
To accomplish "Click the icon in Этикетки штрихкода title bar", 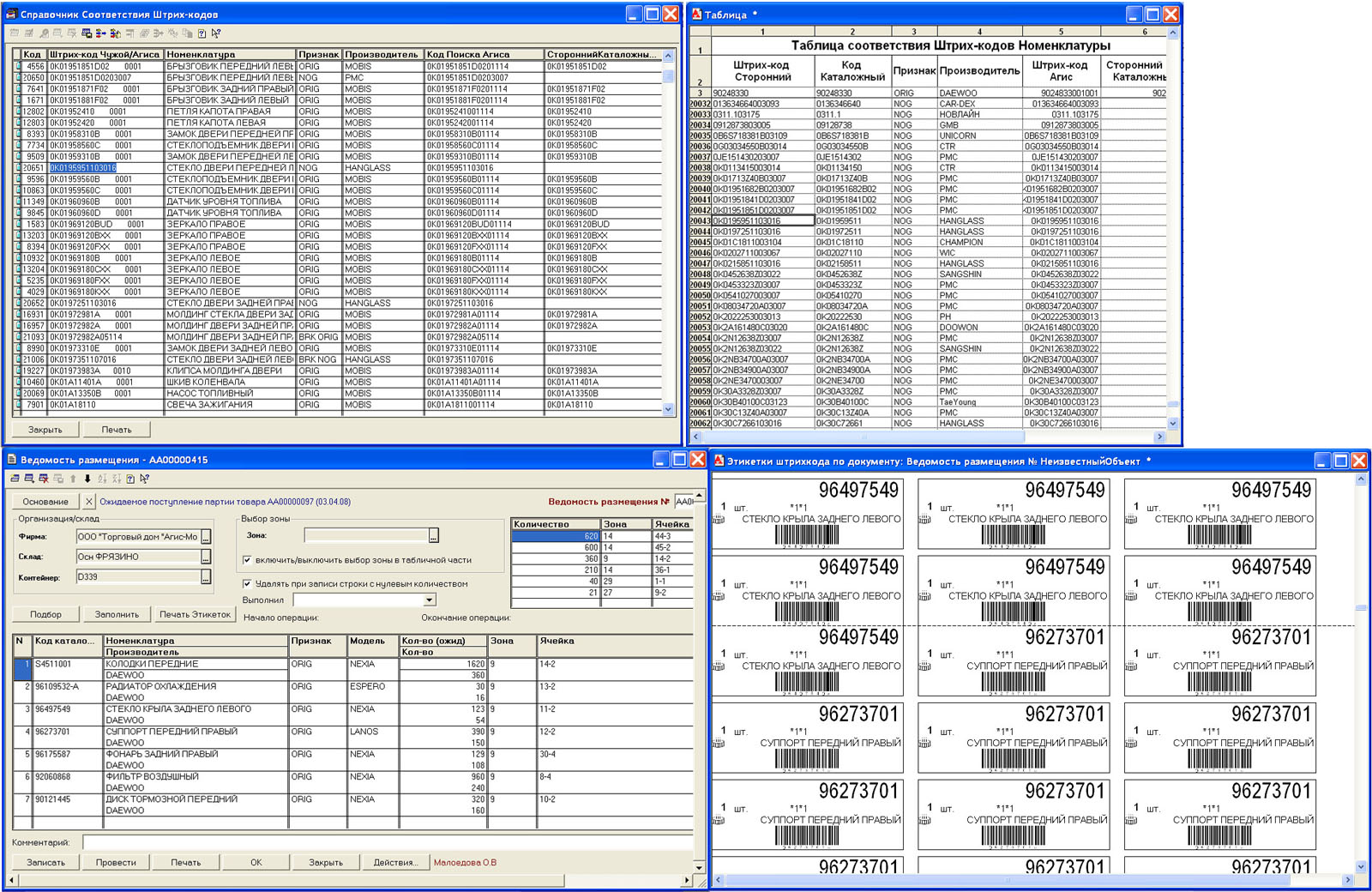I will coord(719,461).
